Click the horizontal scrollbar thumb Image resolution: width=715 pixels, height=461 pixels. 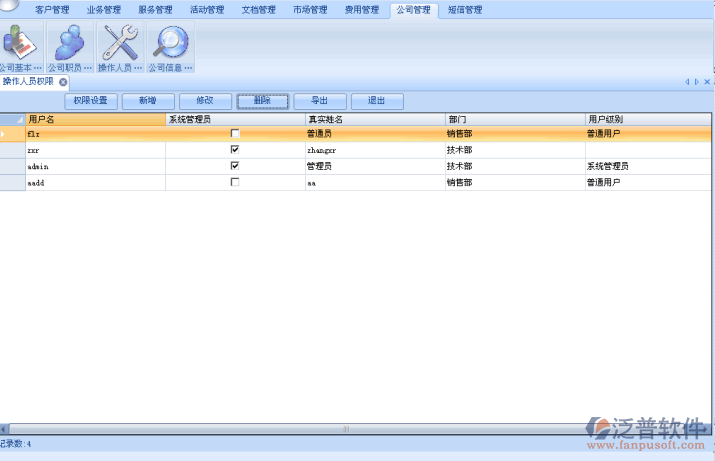(x=347, y=429)
